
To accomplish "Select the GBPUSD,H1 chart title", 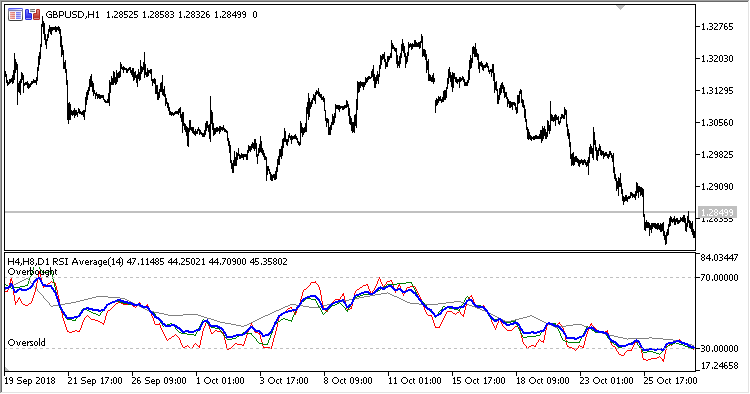I will pos(72,15).
